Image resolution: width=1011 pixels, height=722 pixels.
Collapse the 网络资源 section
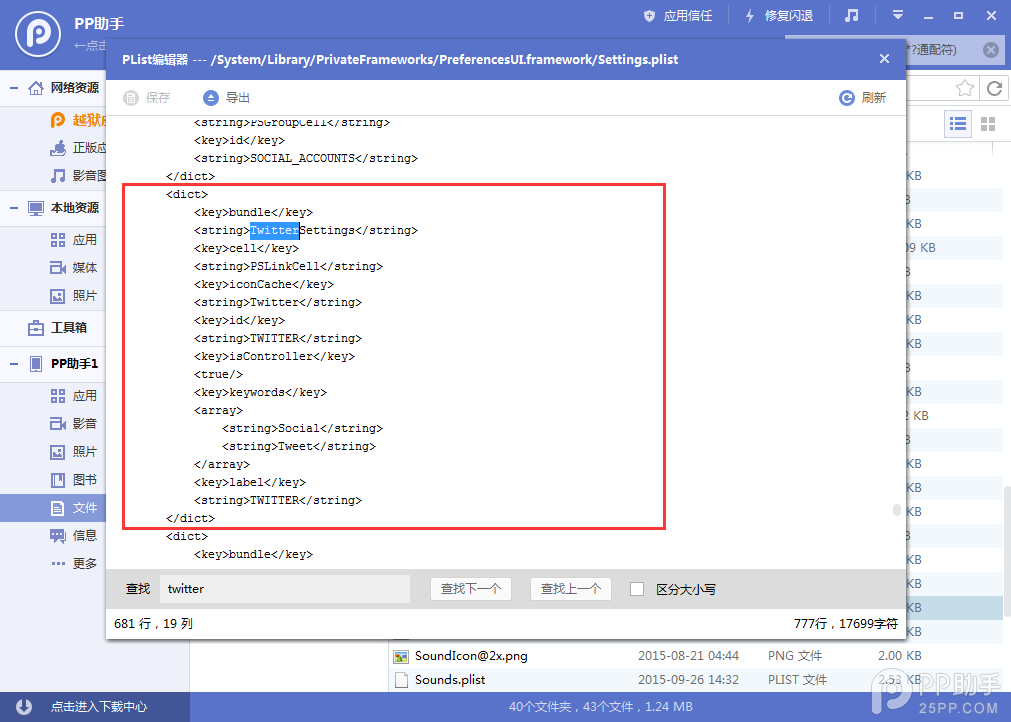[14, 88]
